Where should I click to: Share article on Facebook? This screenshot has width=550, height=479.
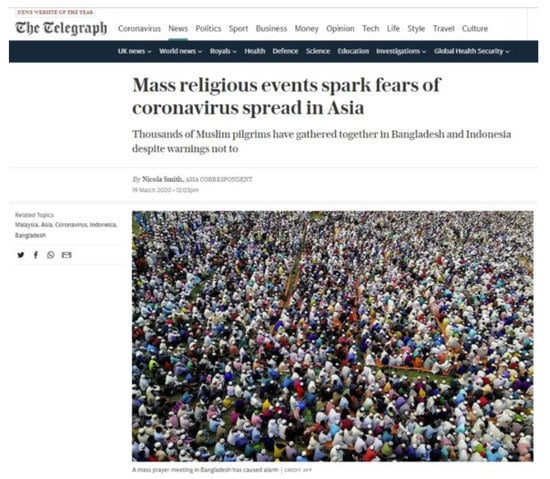[x=36, y=255]
